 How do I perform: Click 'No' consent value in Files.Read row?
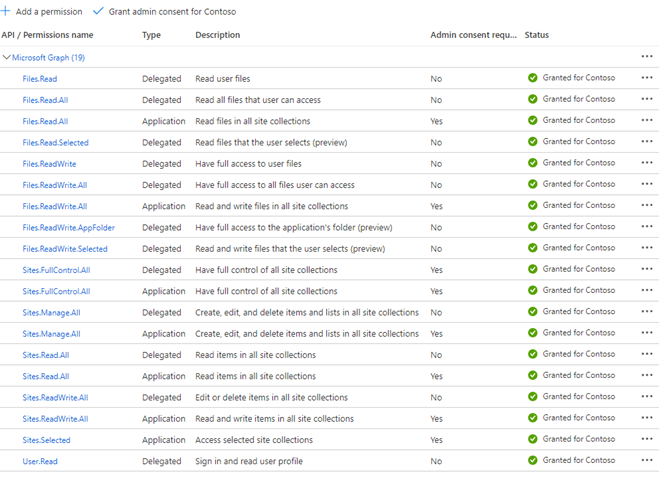[x=436, y=79]
